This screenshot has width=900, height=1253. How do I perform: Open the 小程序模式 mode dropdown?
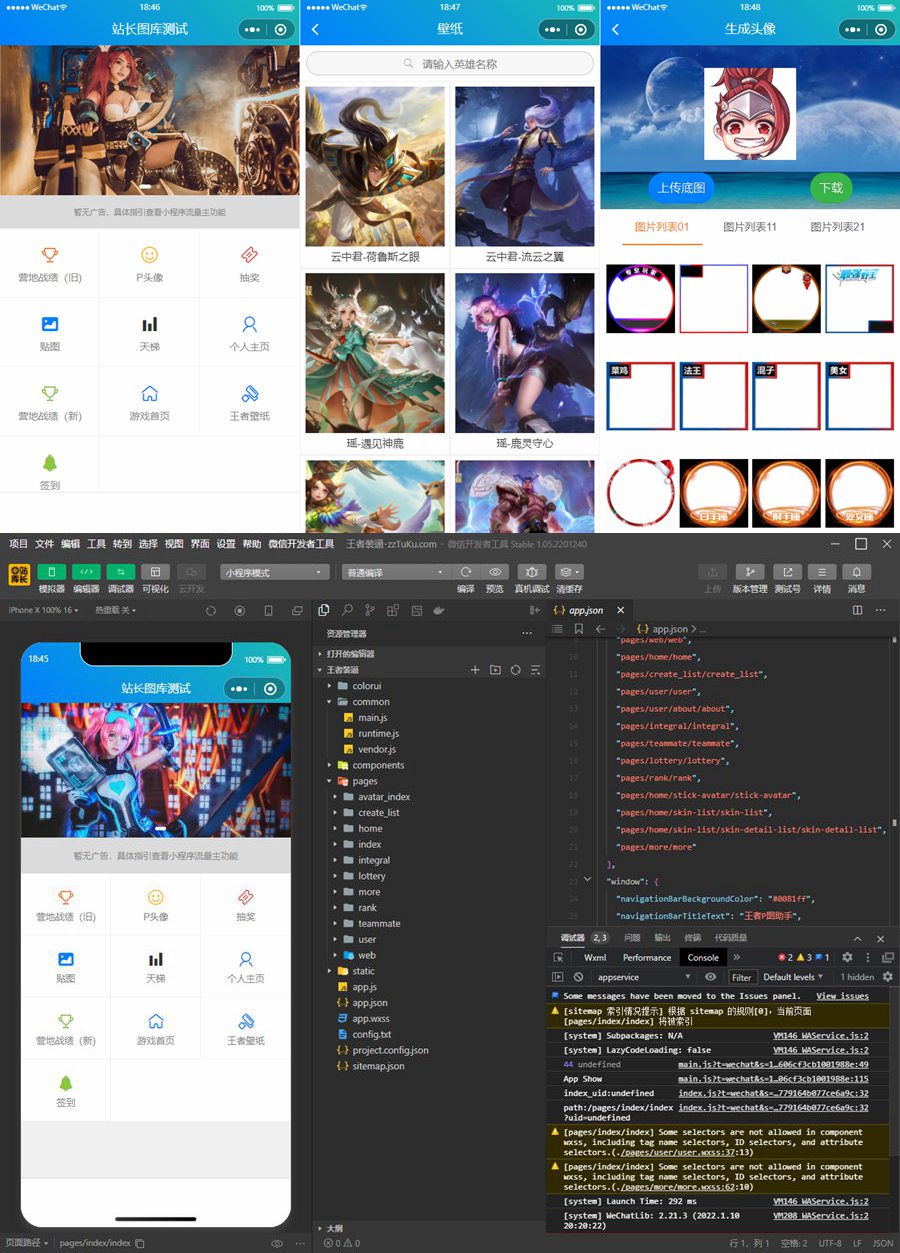pyautogui.click(x=275, y=573)
